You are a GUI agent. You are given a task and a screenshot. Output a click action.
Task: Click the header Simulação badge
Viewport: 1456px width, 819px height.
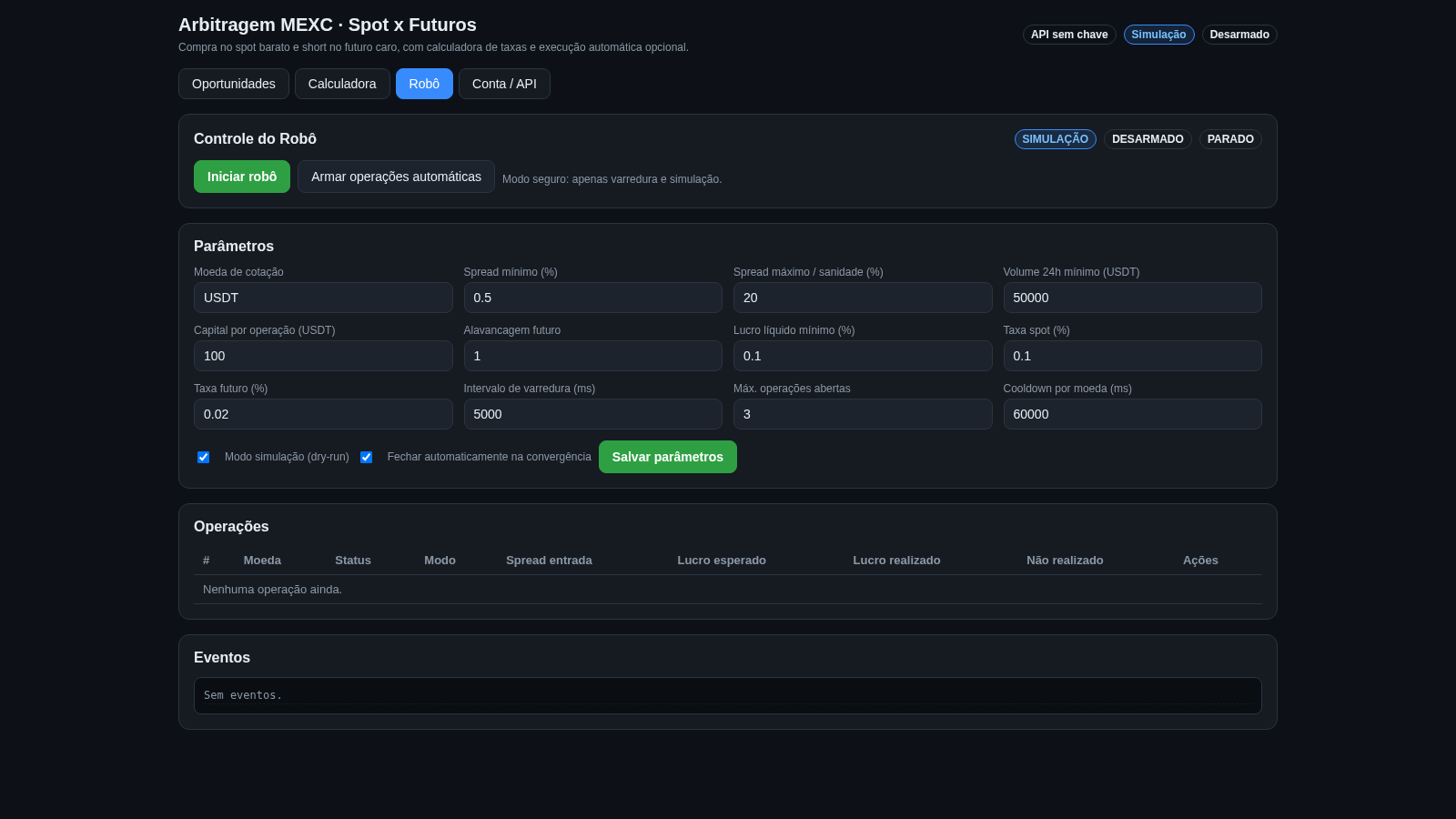pyautogui.click(x=1158, y=35)
